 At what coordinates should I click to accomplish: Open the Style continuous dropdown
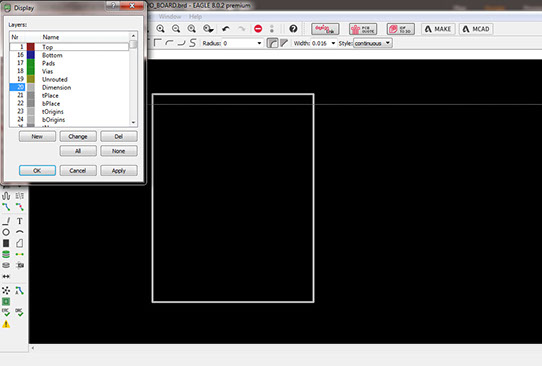372,43
